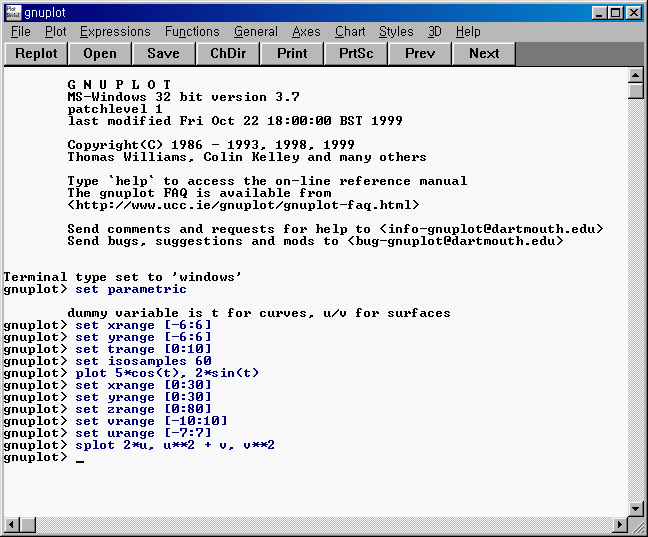Open the Help menu
This screenshot has width=648, height=537.
pos(468,32)
